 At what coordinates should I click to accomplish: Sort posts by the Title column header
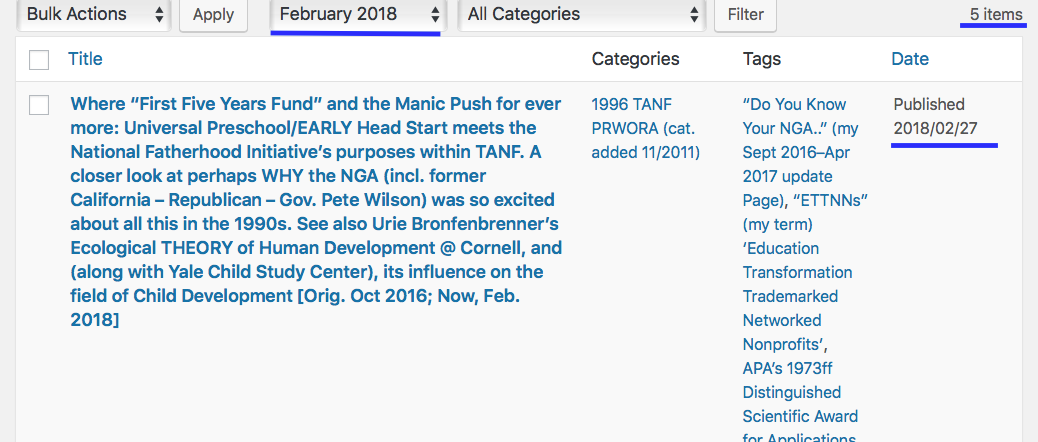[x=85, y=59]
